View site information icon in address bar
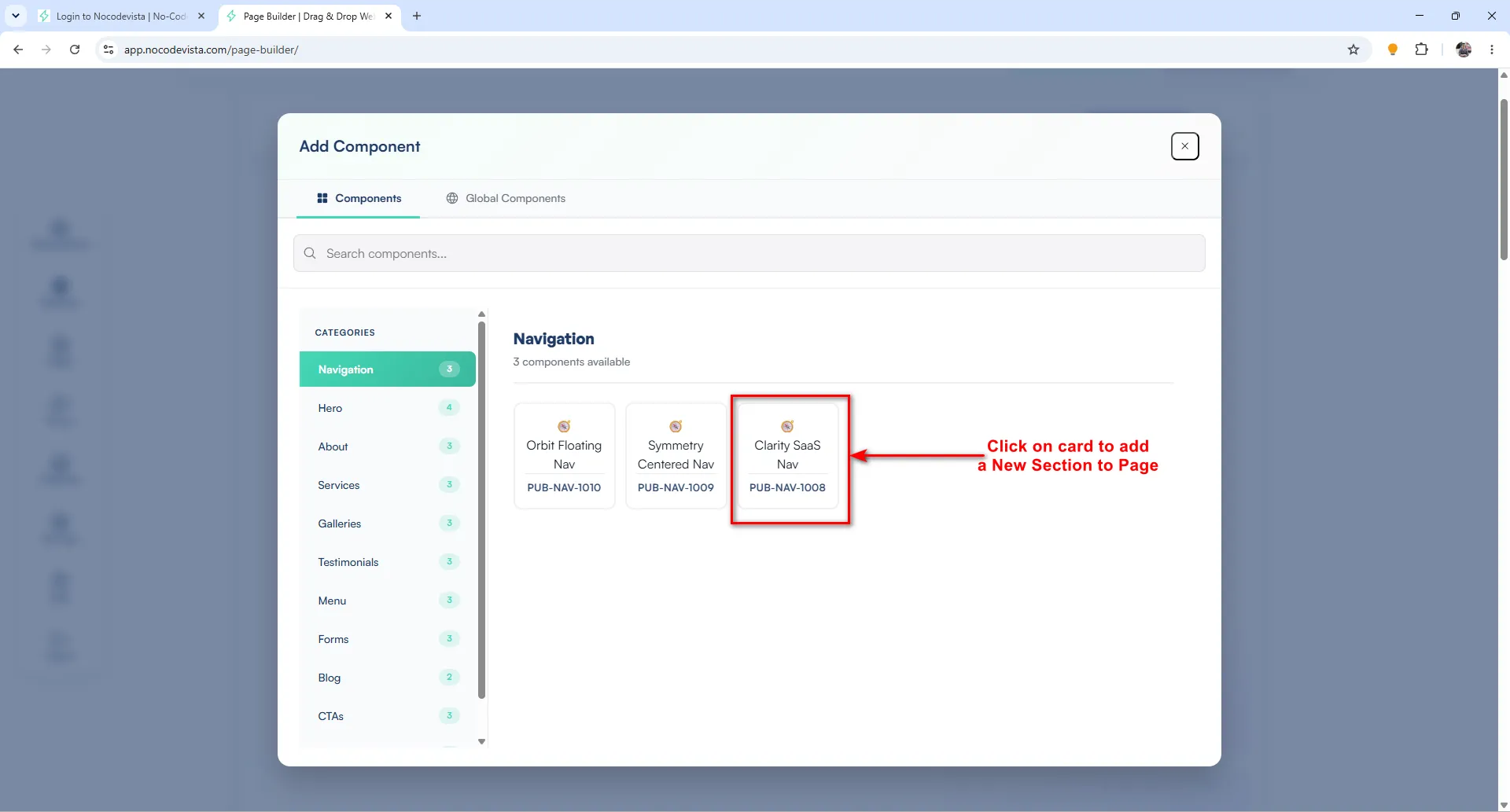The height and width of the screenshot is (812, 1510). tap(109, 50)
